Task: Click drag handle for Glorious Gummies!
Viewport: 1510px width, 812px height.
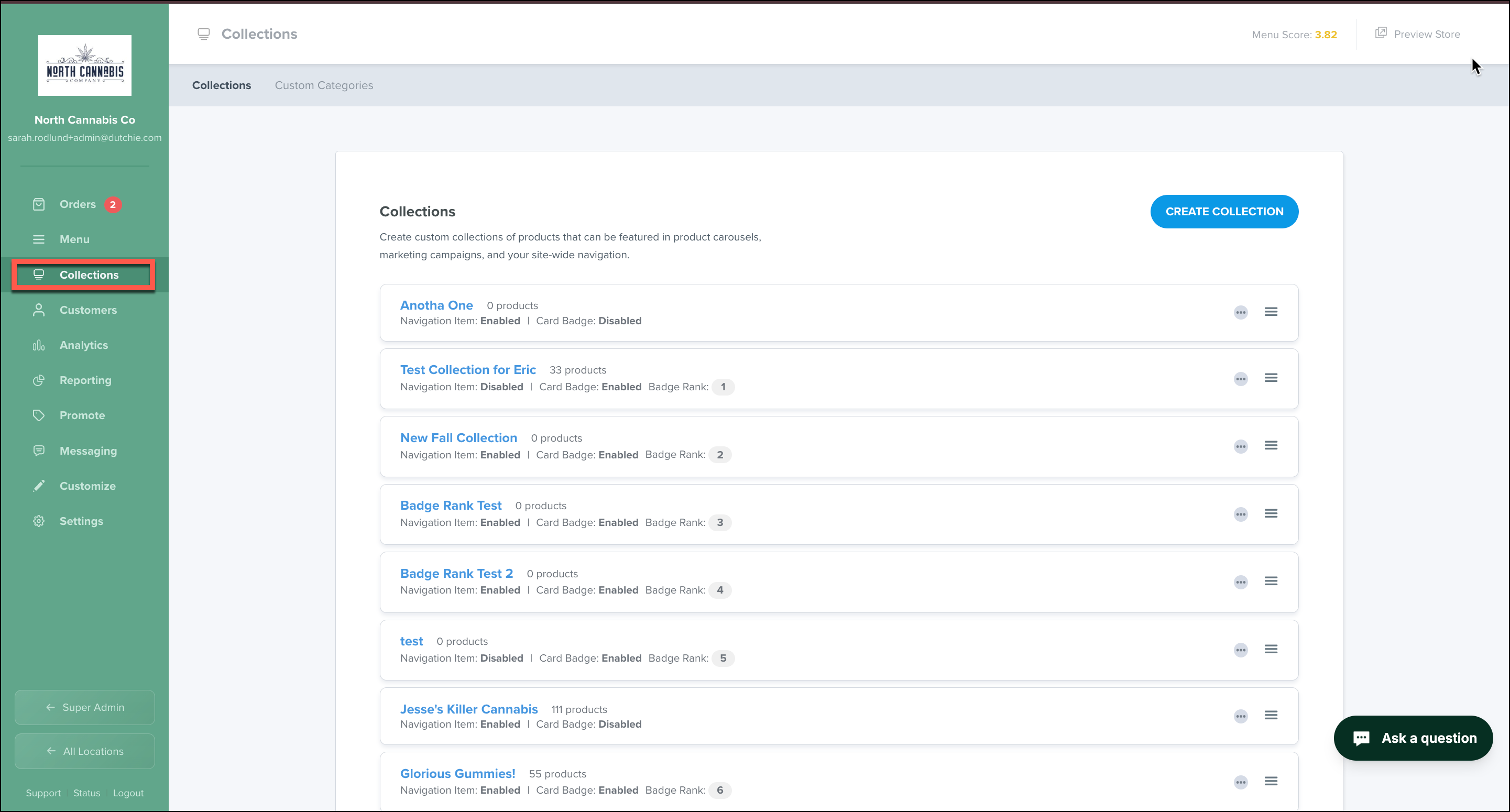Action: pyautogui.click(x=1271, y=782)
